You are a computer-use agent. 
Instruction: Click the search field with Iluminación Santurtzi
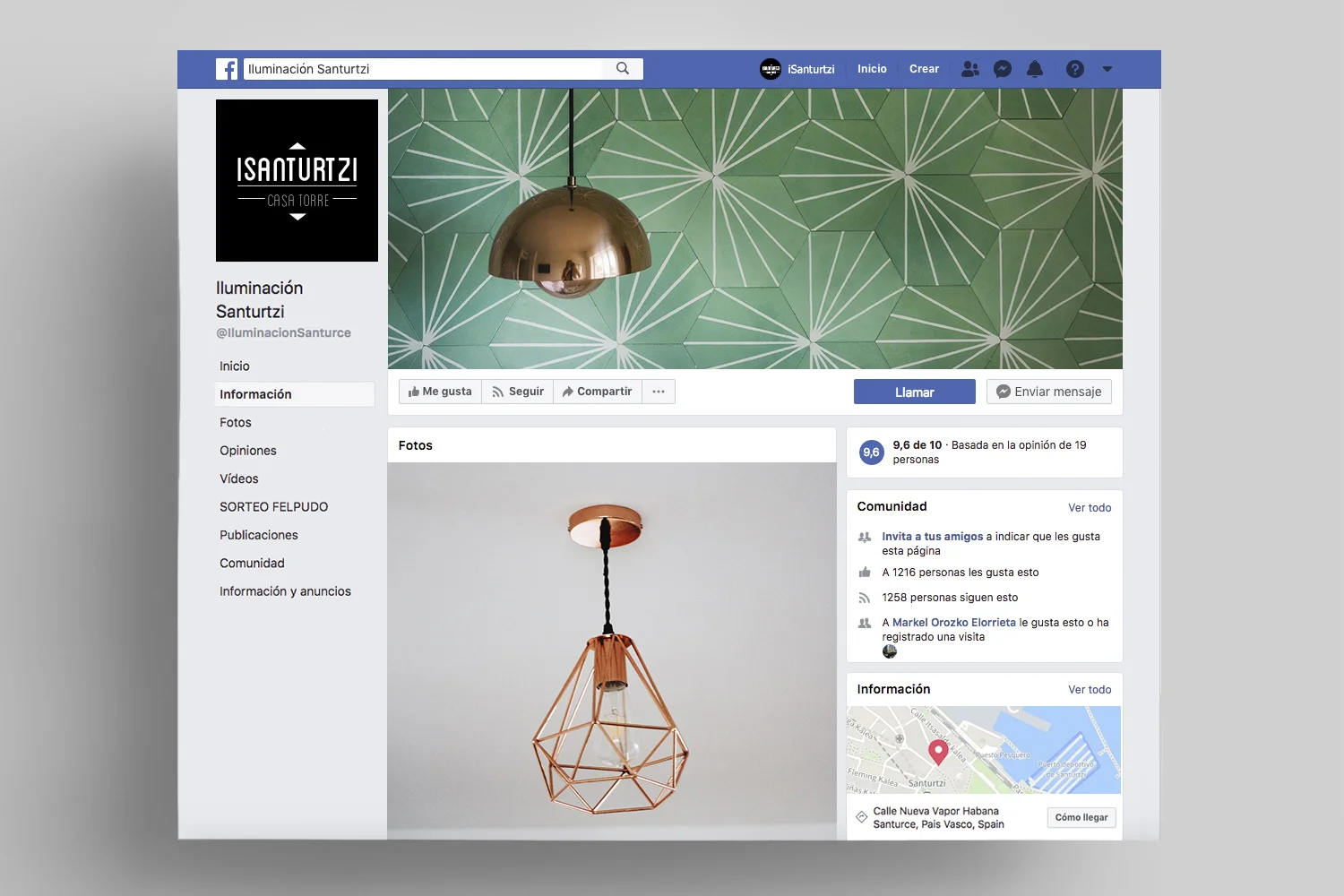[444, 69]
